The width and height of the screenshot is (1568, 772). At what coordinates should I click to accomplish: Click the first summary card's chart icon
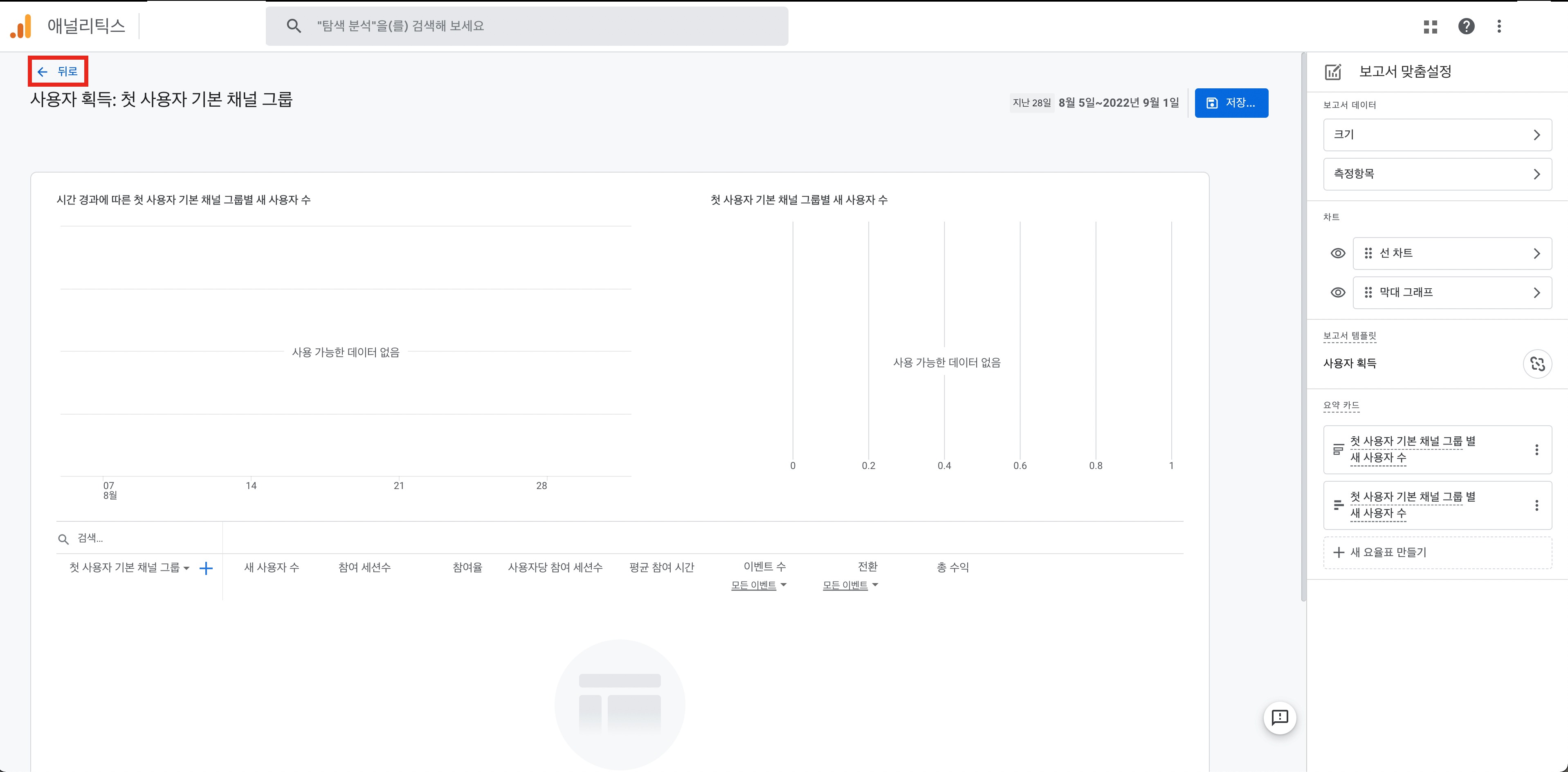[x=1338, y=449]
